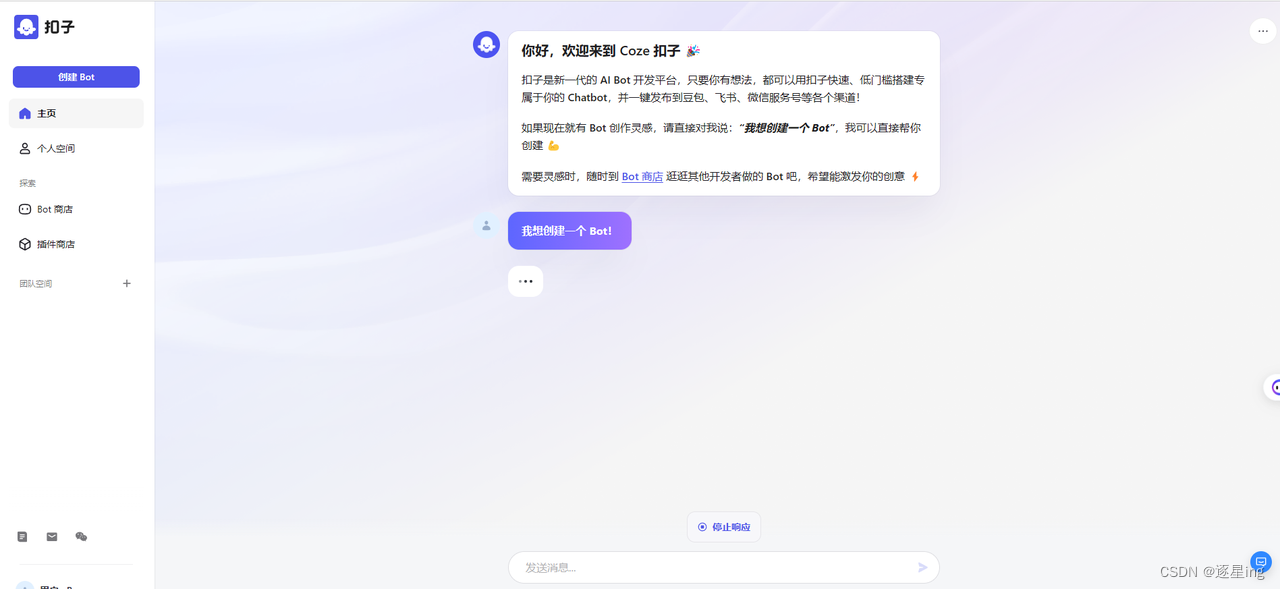The width and height of the screenshot is (1280, 589).
Task: Click the user avatar beside sent message
Action: 486,226
